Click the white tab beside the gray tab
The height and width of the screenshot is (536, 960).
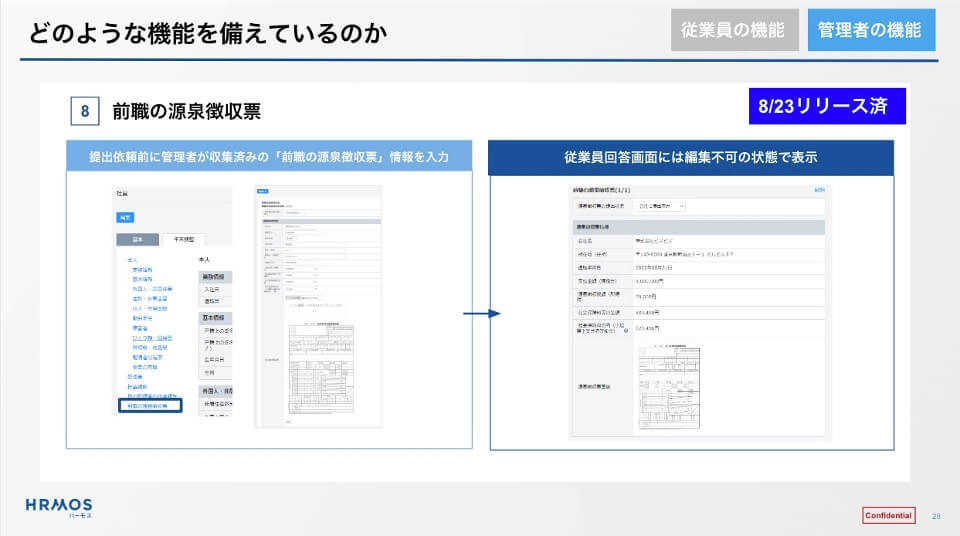tap(183, 239)
